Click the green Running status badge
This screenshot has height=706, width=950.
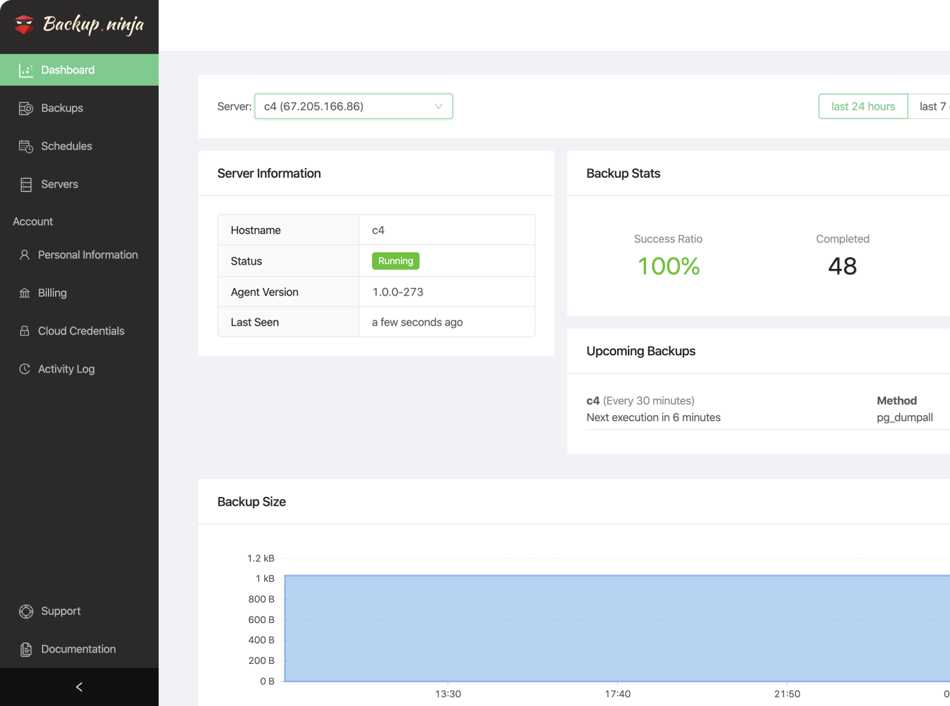pyautogui.click(x=395, y=261)
